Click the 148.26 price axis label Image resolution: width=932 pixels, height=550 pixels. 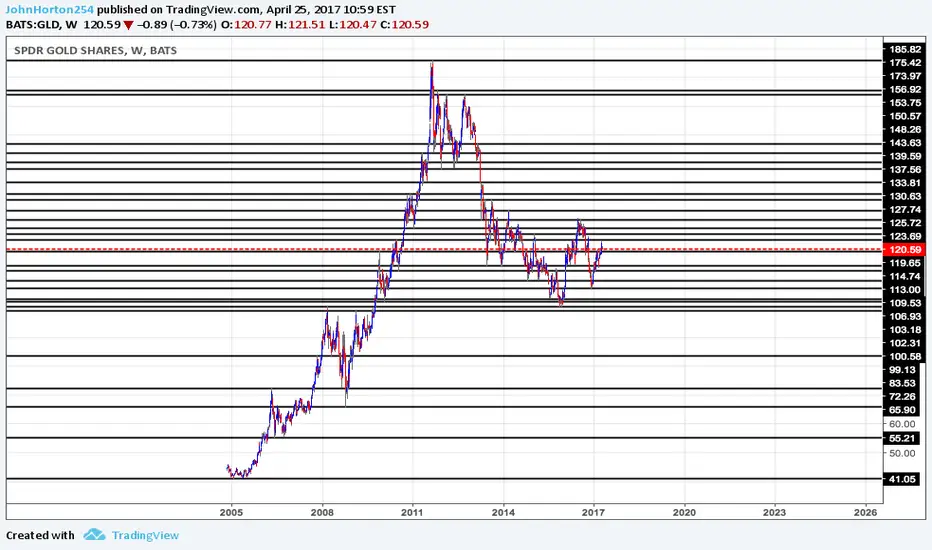point(905,129)
